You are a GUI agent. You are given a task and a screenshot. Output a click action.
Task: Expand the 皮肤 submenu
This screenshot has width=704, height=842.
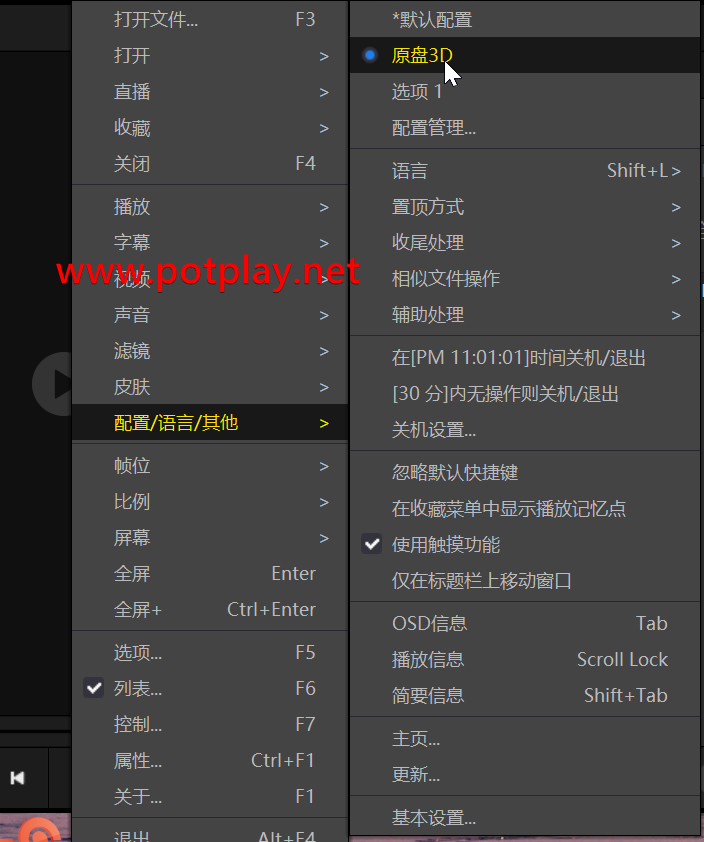pos(210,387)
